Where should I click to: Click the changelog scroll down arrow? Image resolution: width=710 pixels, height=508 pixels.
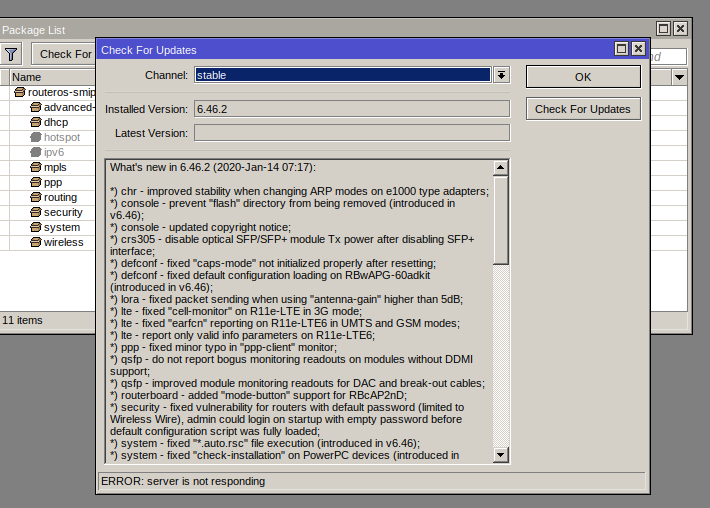(500, 455)
